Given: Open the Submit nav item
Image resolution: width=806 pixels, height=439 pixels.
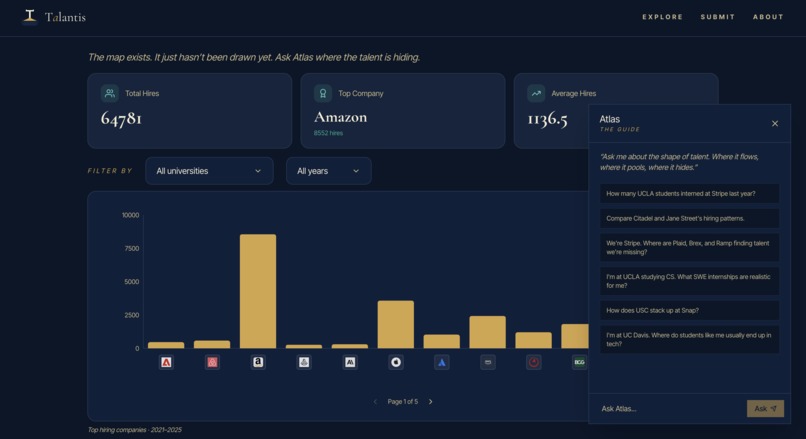Looking at the screenshot, I should 718,17.
